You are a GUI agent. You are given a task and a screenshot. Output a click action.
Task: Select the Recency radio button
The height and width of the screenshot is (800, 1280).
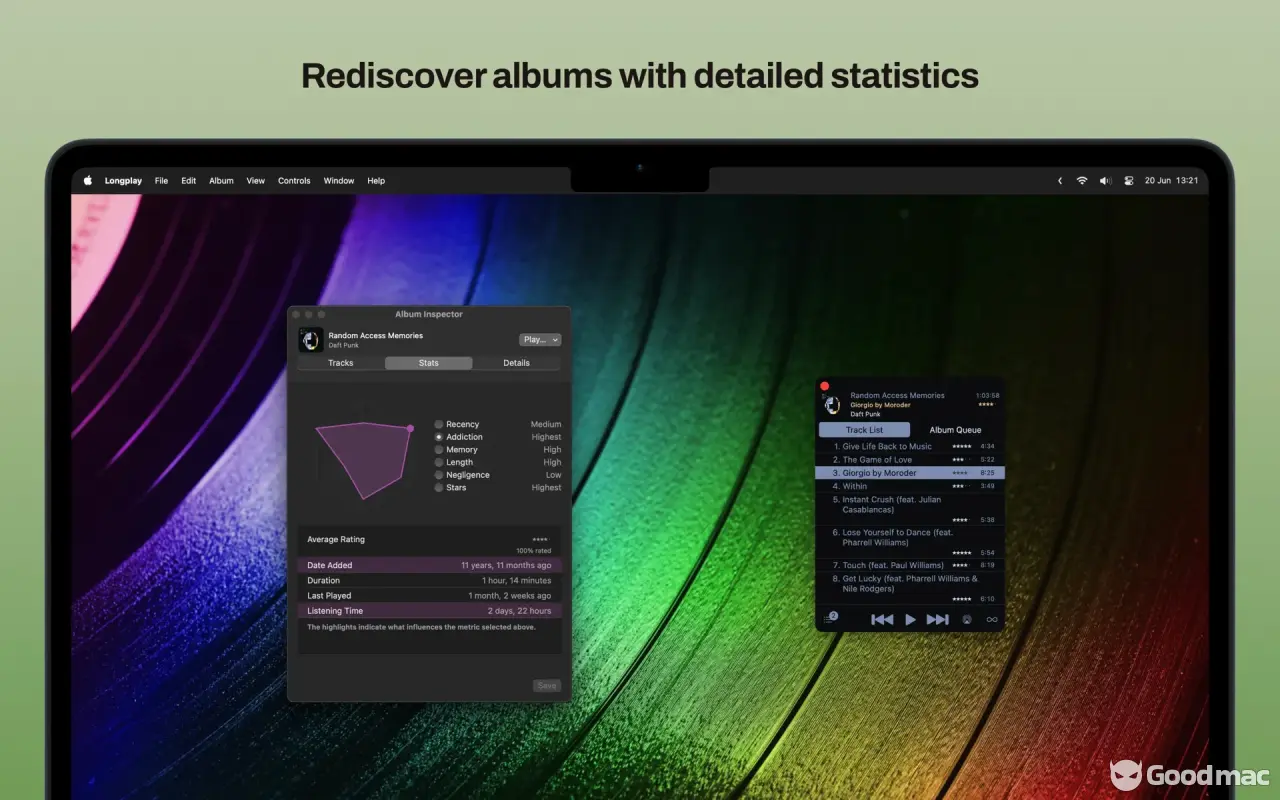click(x=439, y=424)
